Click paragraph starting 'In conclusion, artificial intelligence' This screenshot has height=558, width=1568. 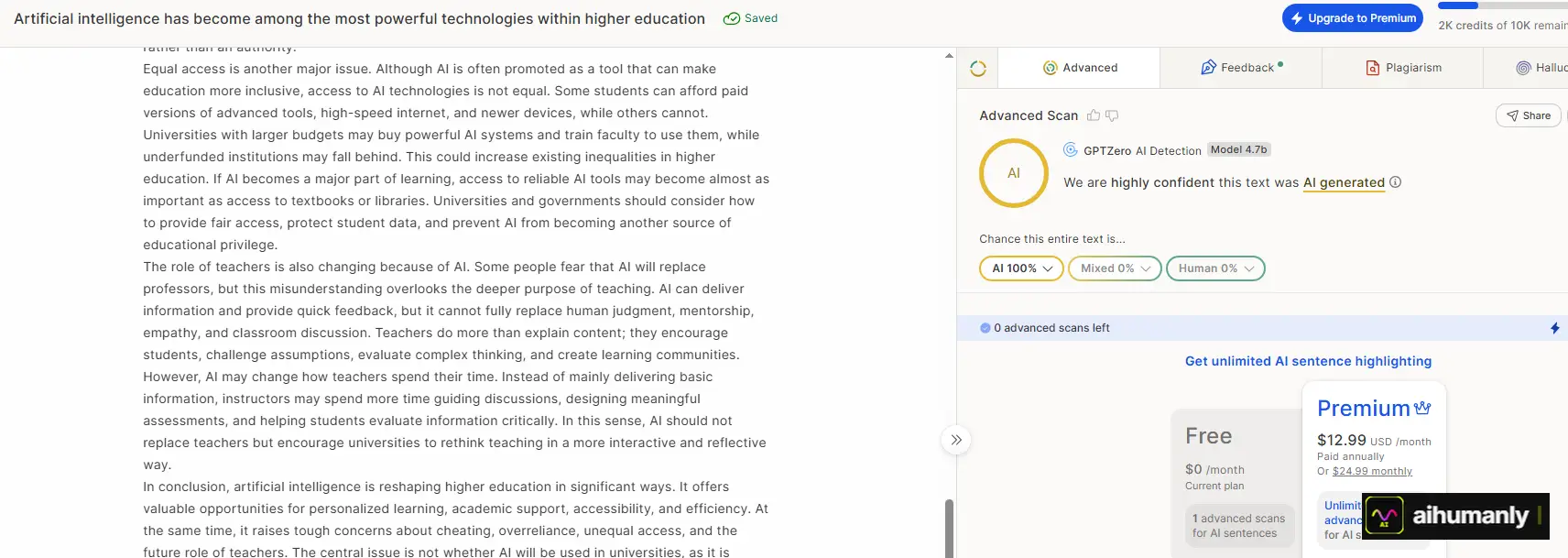[x=455, y=520]
